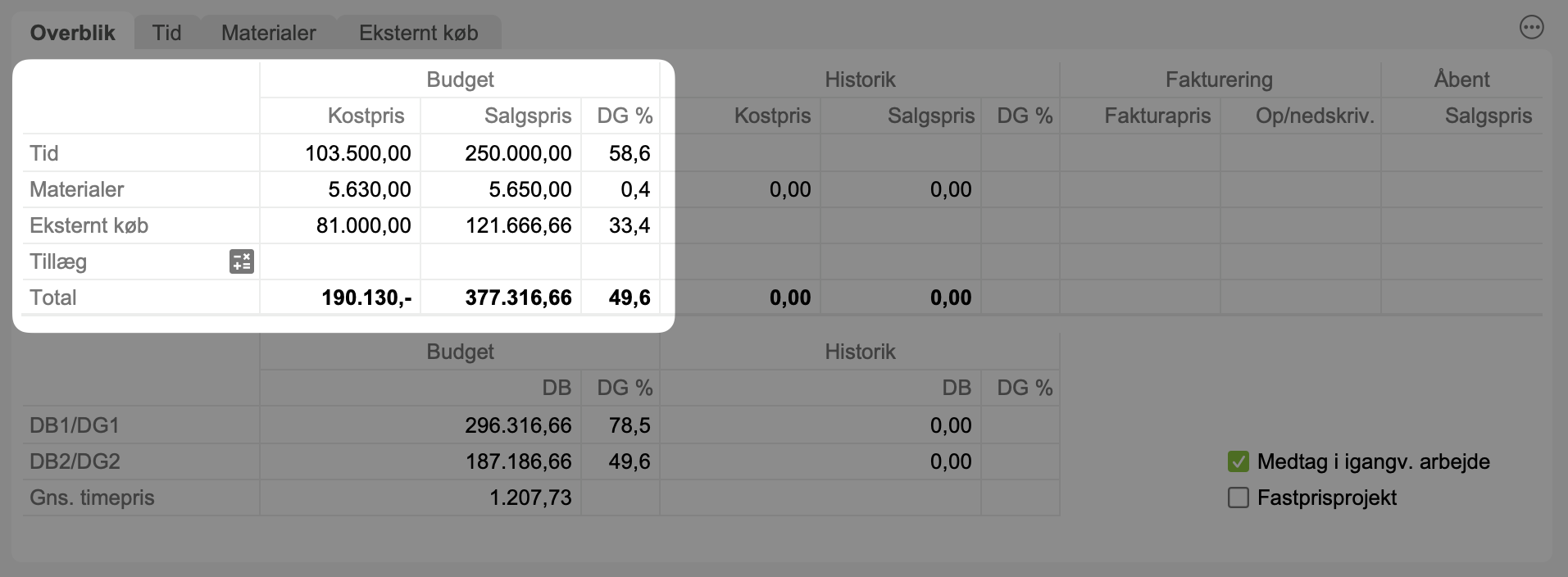Viewport: 1568px width, 577px height.
Task: Click Tid budget cost price 103.500,00
Action: pos(357,153)
